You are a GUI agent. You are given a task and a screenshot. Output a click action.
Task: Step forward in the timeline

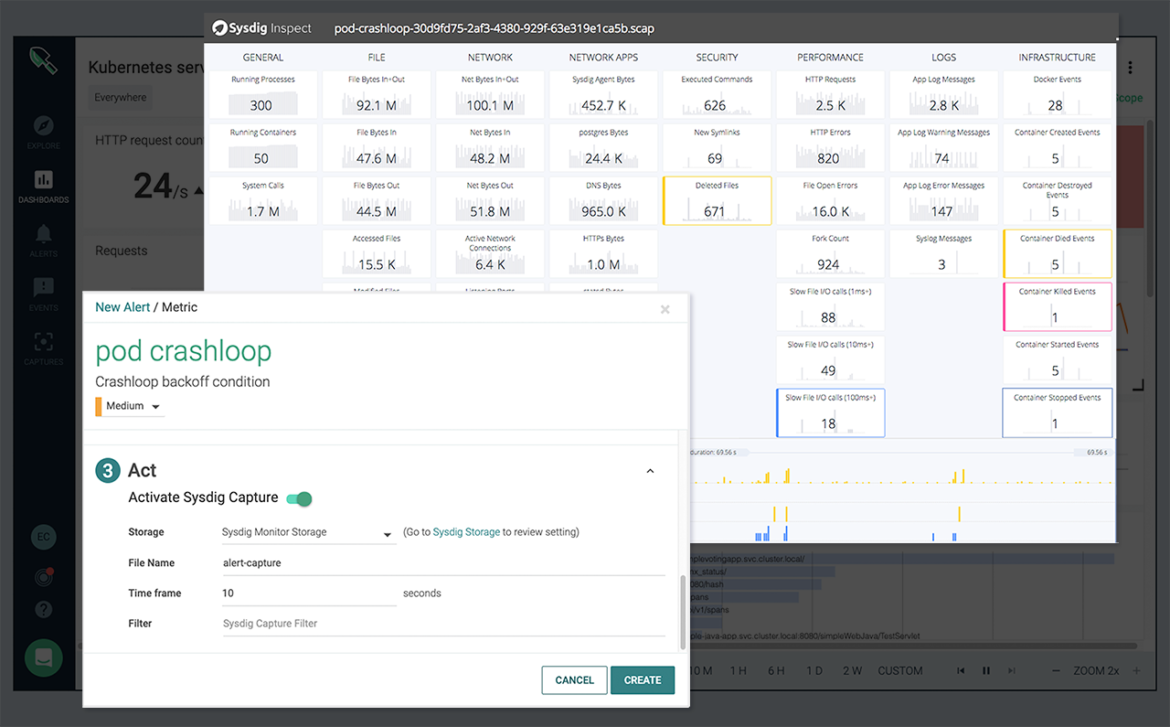pos(1011,670)
